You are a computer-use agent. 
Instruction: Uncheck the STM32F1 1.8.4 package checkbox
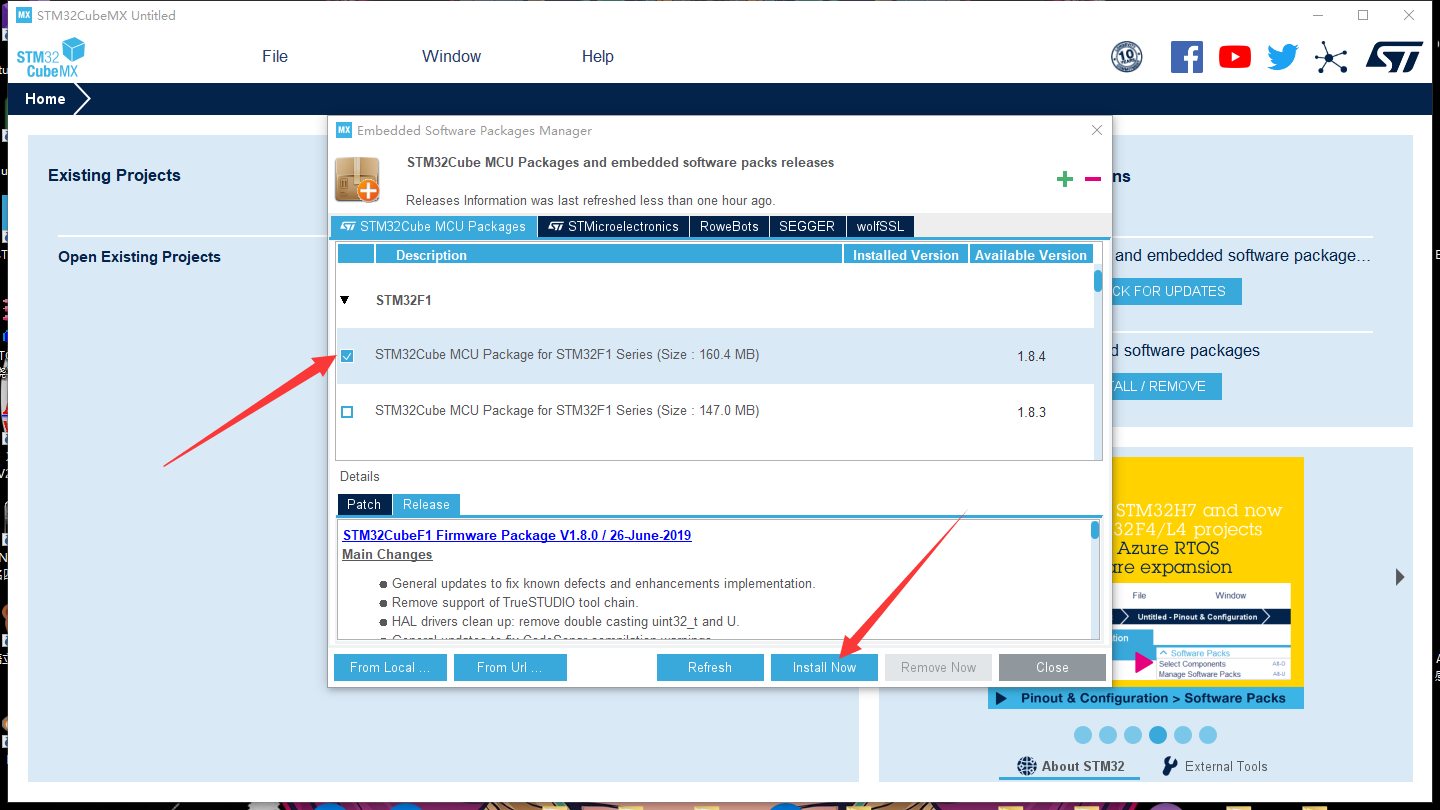347,355
